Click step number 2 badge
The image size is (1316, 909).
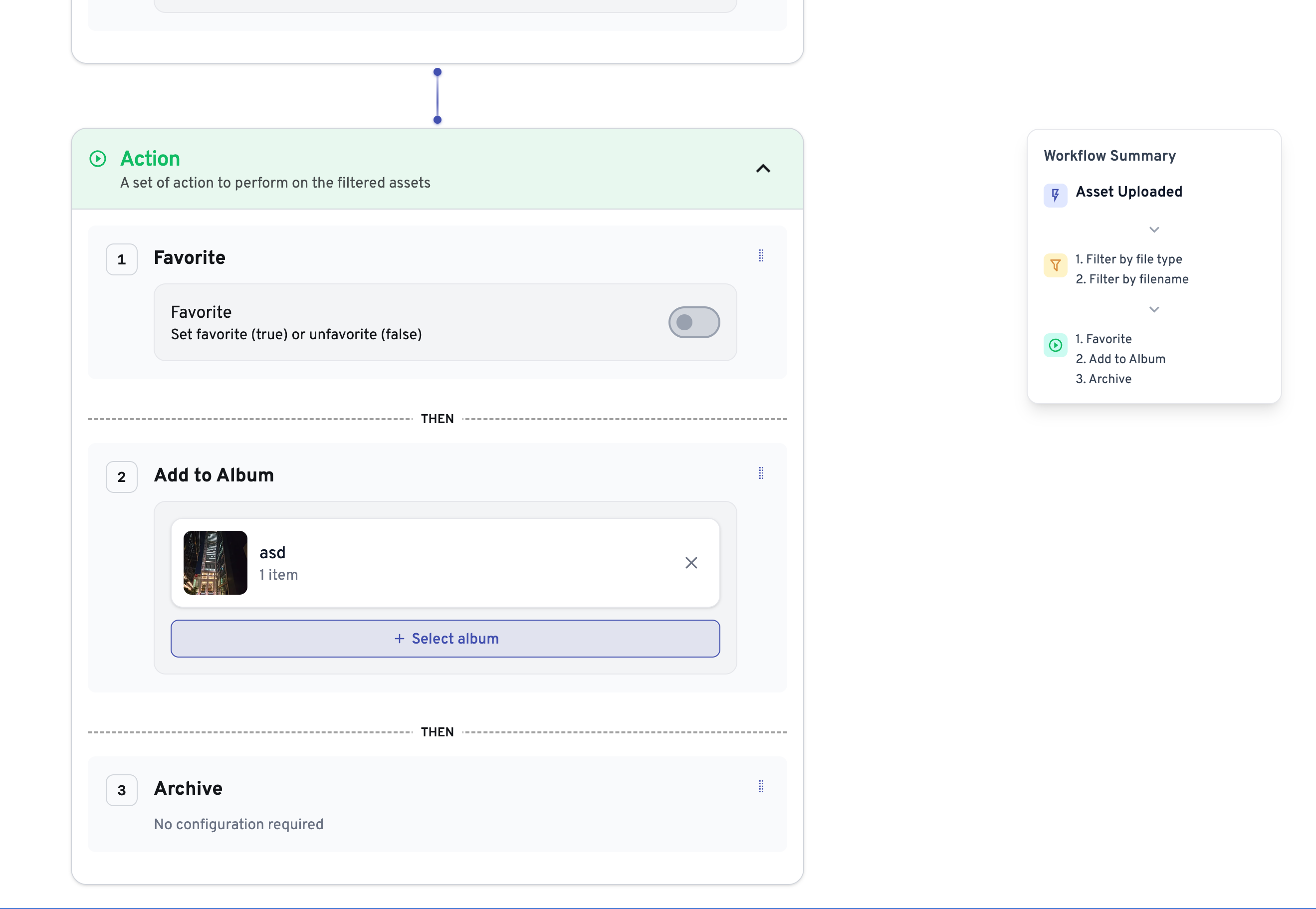(x=121, y=477)
